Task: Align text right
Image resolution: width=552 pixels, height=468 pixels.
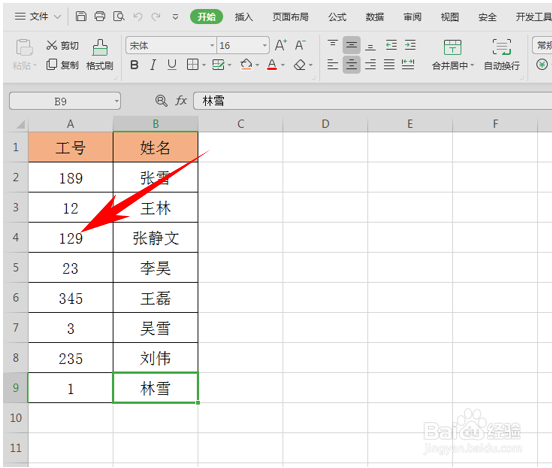Action: pos(370,64)
